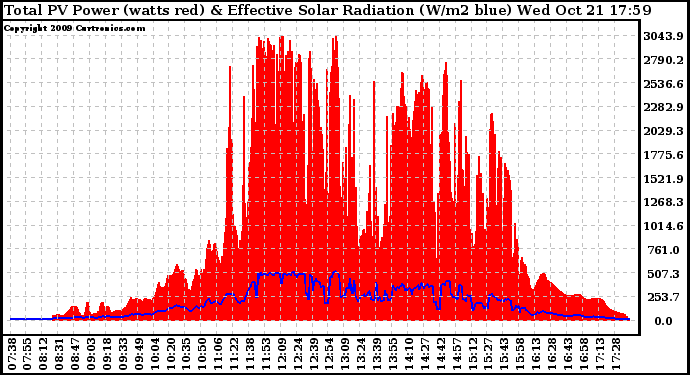This screenshot has width=690, height=375.
Task: Click the 10:50 time label
Action: click(x=202, y=354)
